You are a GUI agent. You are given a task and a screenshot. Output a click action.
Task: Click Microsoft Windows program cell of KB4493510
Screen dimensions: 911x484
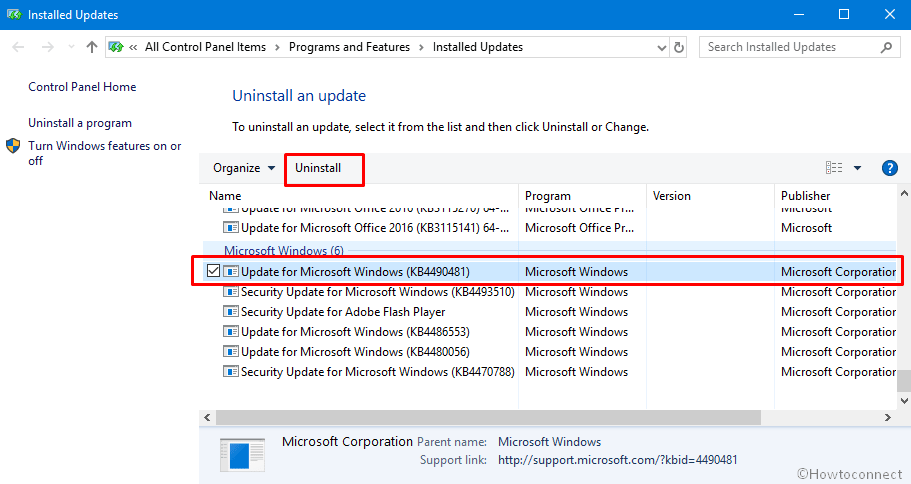pyautogui.click(x=576, y=292)
